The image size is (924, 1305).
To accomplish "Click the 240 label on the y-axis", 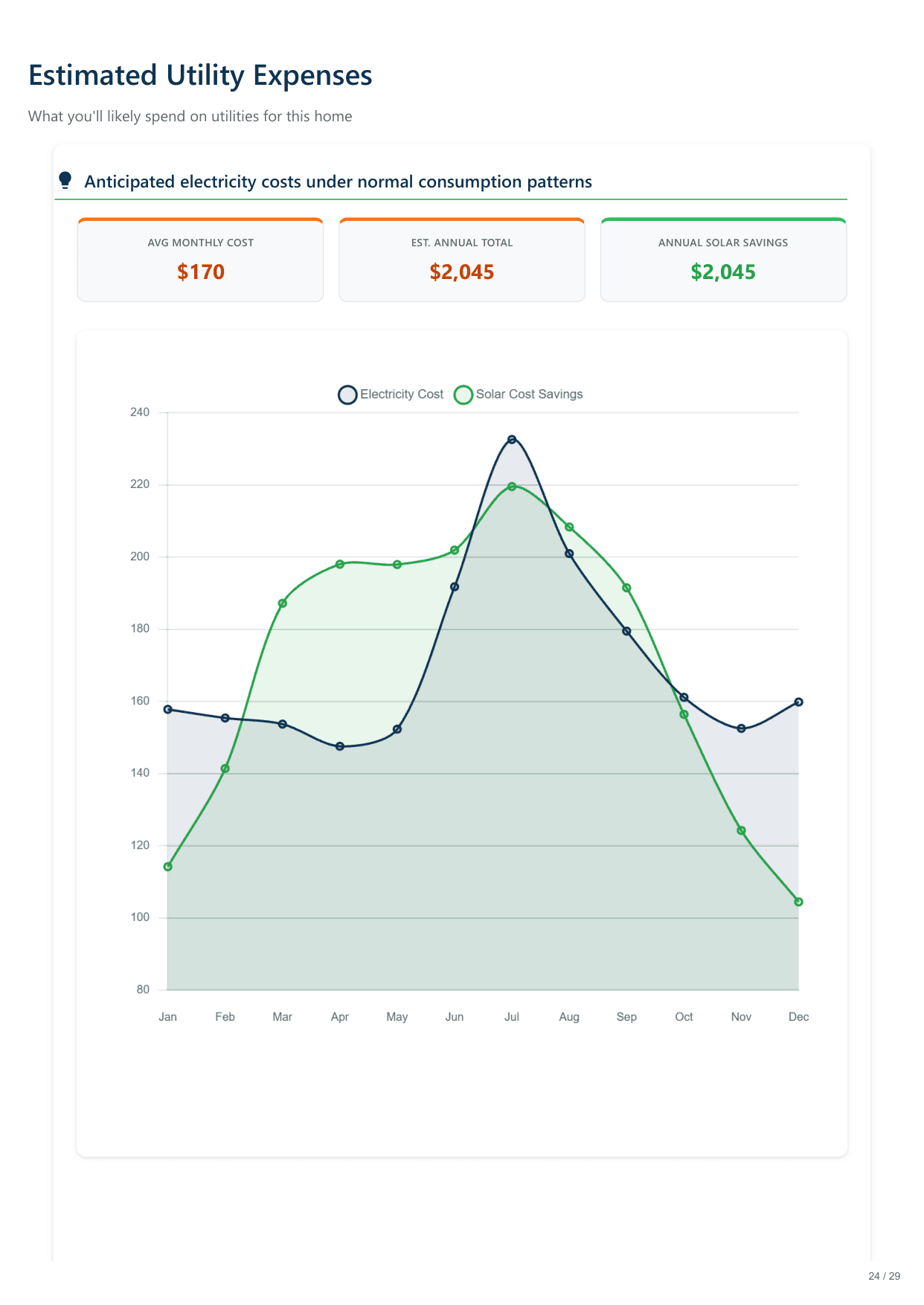I will point(140,412).
